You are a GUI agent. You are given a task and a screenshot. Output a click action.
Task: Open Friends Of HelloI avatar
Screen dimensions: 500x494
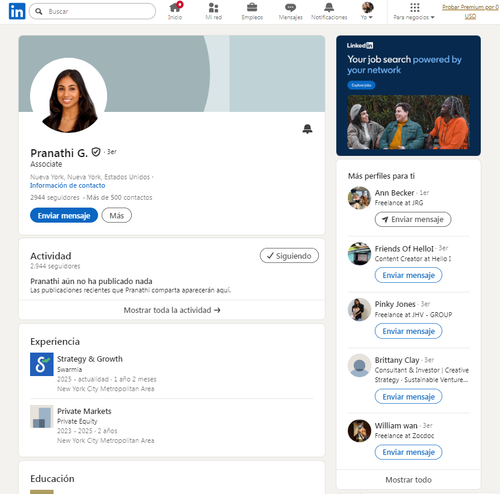359,254
